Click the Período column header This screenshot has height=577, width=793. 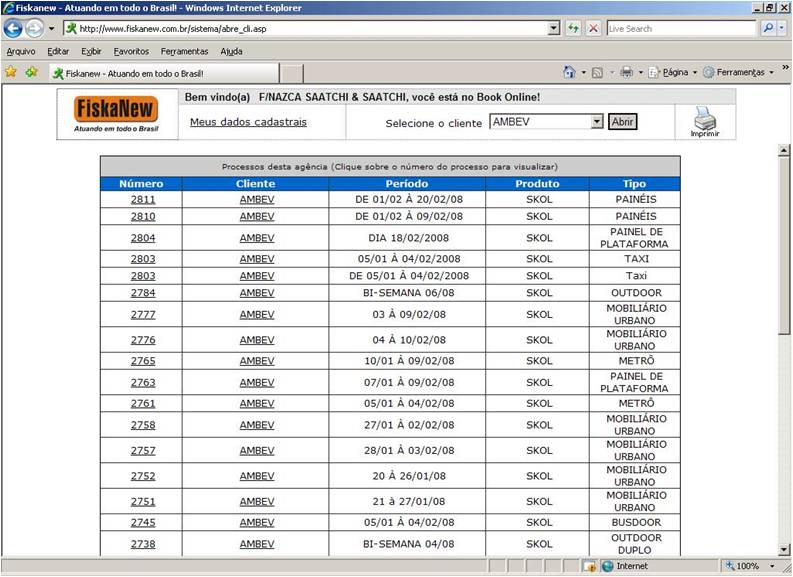[407, 184]
